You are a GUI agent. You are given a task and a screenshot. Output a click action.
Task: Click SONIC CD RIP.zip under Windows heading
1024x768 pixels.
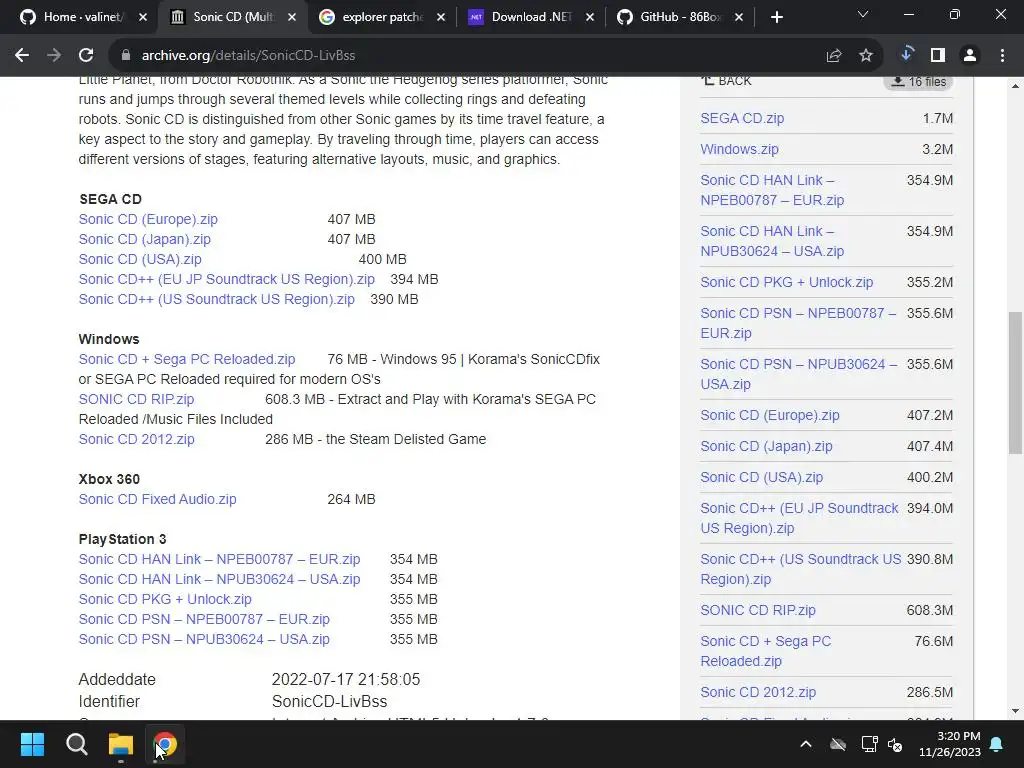[x=136, y=399]
